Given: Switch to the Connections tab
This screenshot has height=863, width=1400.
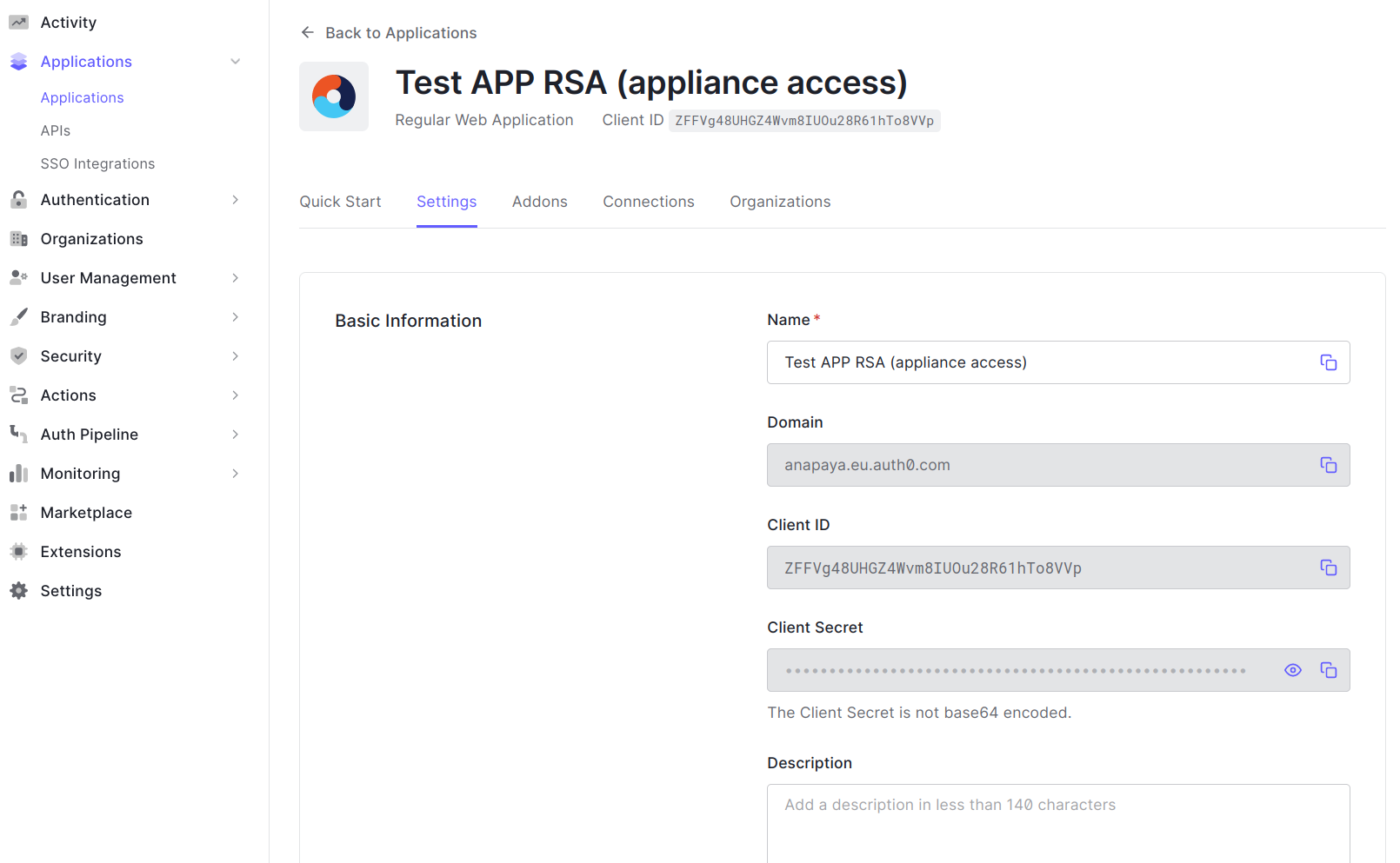Looking at the screenshot, I should tap(648, 202).
